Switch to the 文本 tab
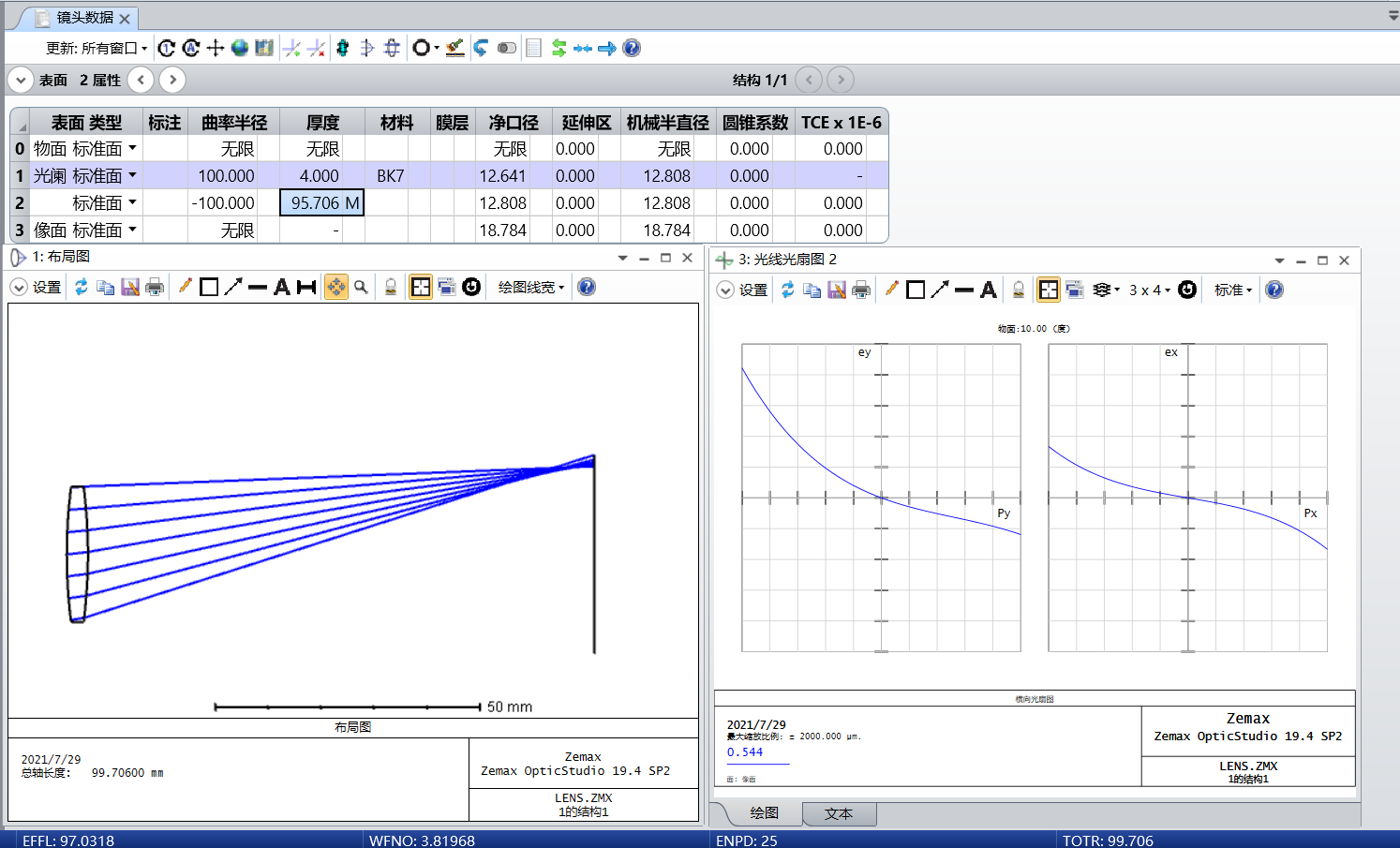This screenshot has width=1400, height=848. [839, 814]
